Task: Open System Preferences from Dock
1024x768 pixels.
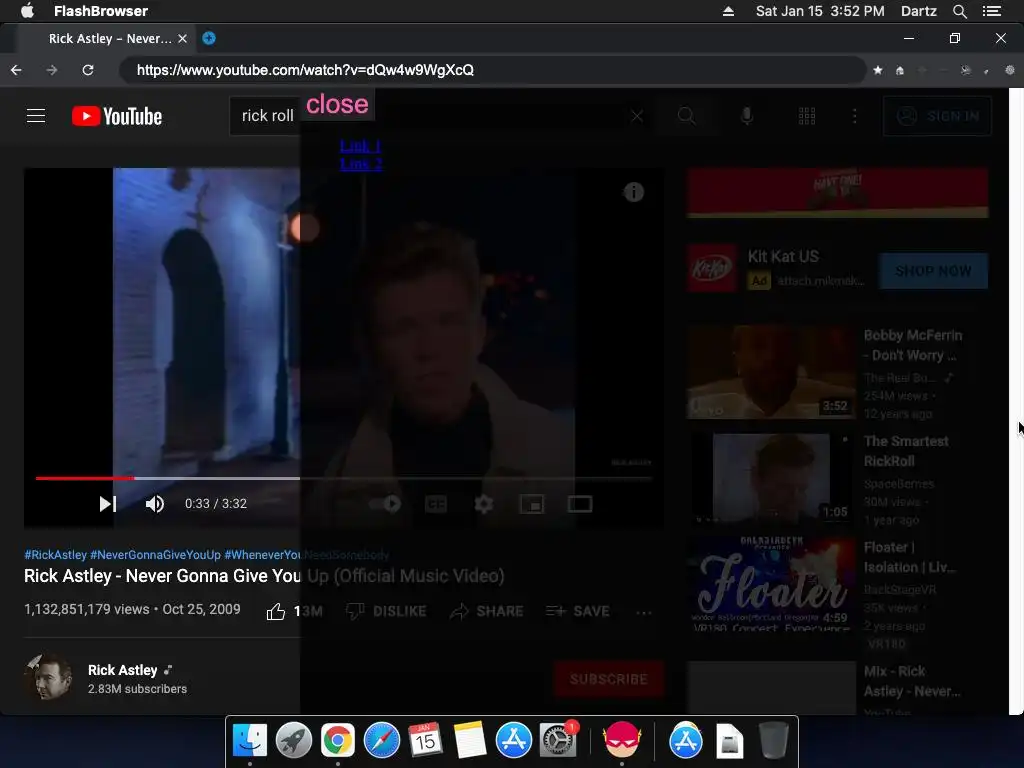Action: (558, 740)
